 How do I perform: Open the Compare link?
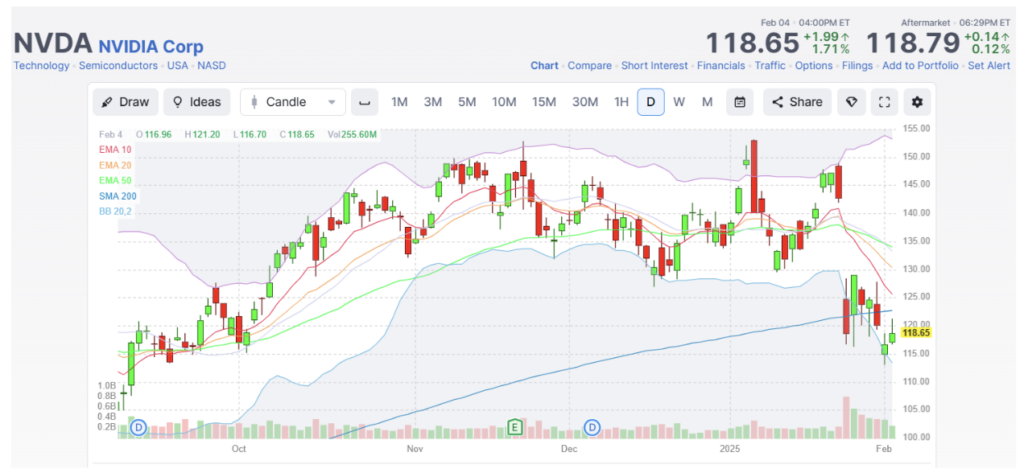[590, 65]
